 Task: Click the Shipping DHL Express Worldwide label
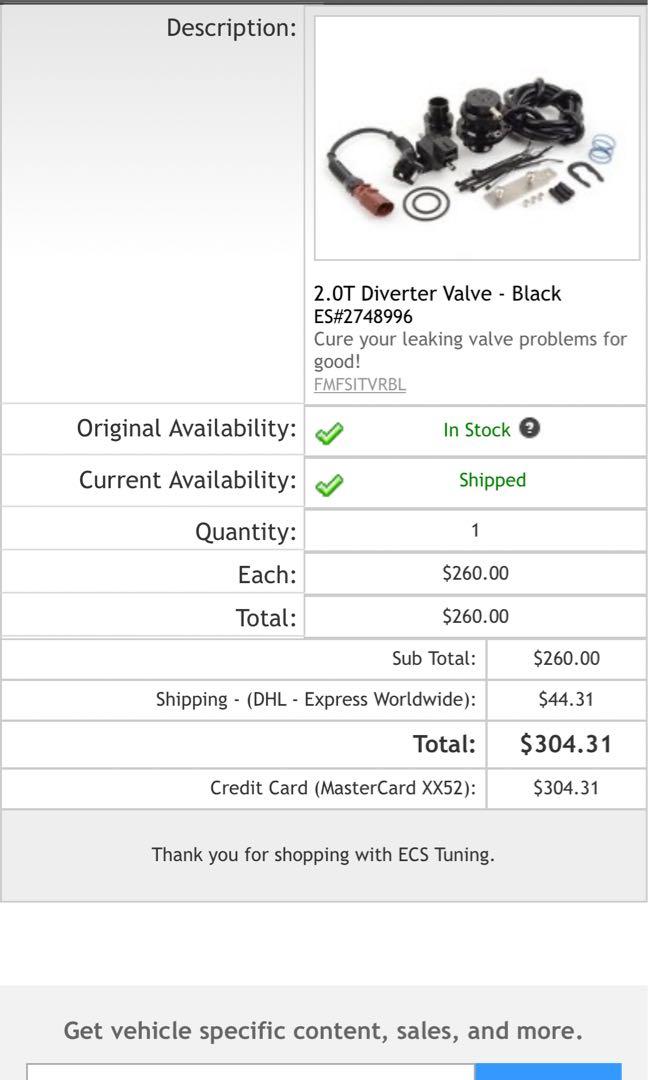pyautogui.click(x=316, y=700)
